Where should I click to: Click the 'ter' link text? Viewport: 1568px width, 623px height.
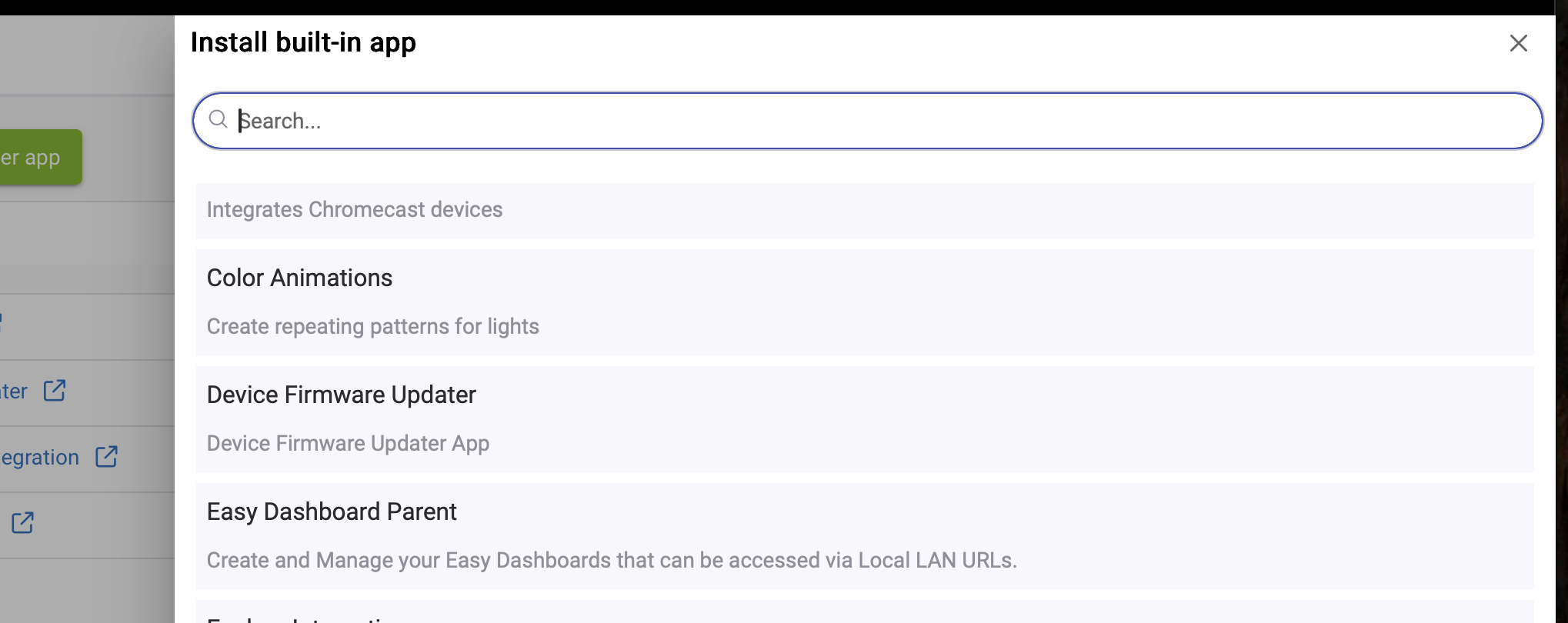tap(14, 391)
